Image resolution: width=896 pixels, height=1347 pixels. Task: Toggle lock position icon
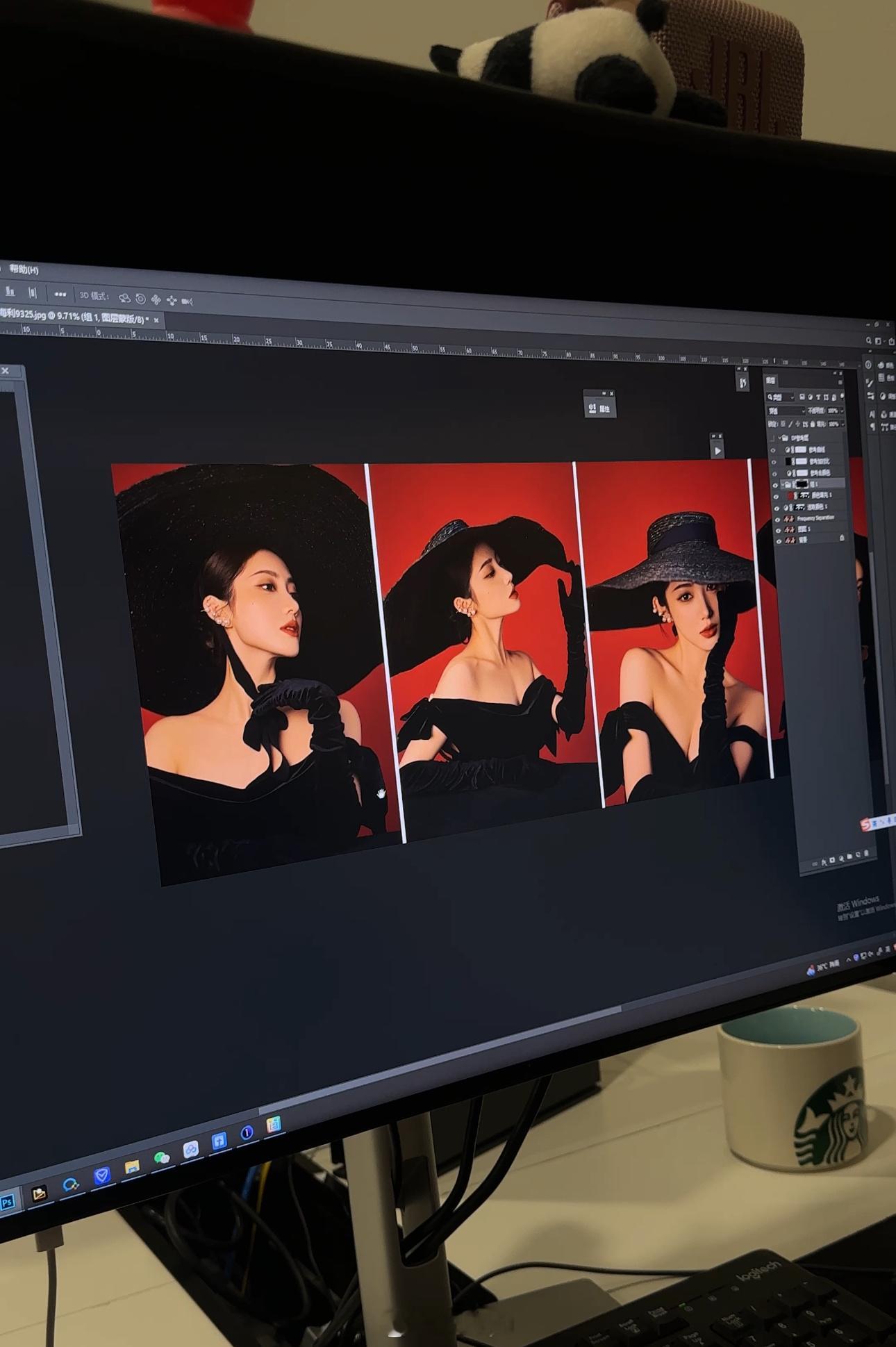pos(798,423)
